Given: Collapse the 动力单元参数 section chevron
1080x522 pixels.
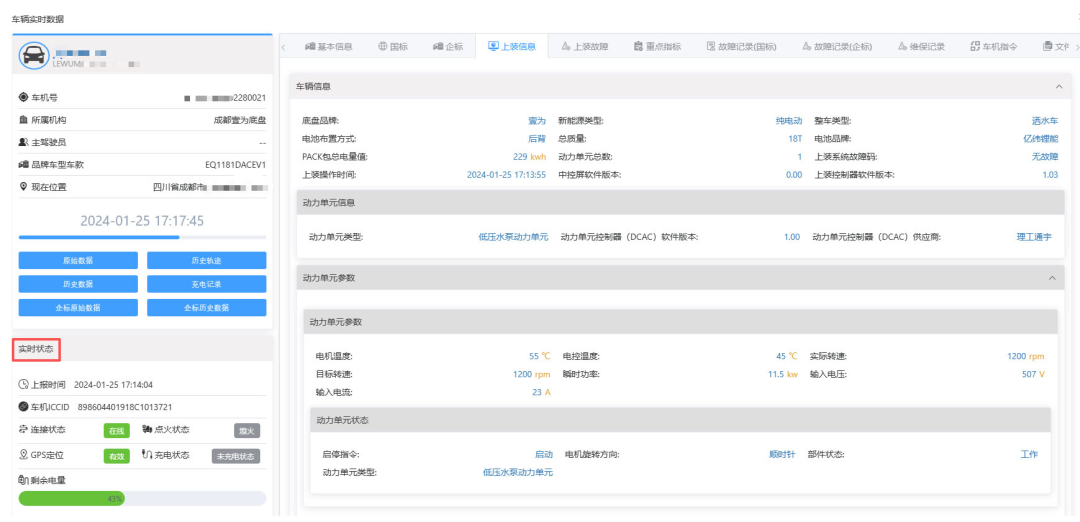Looking at the screenshot, I should tap(1051, 278).
